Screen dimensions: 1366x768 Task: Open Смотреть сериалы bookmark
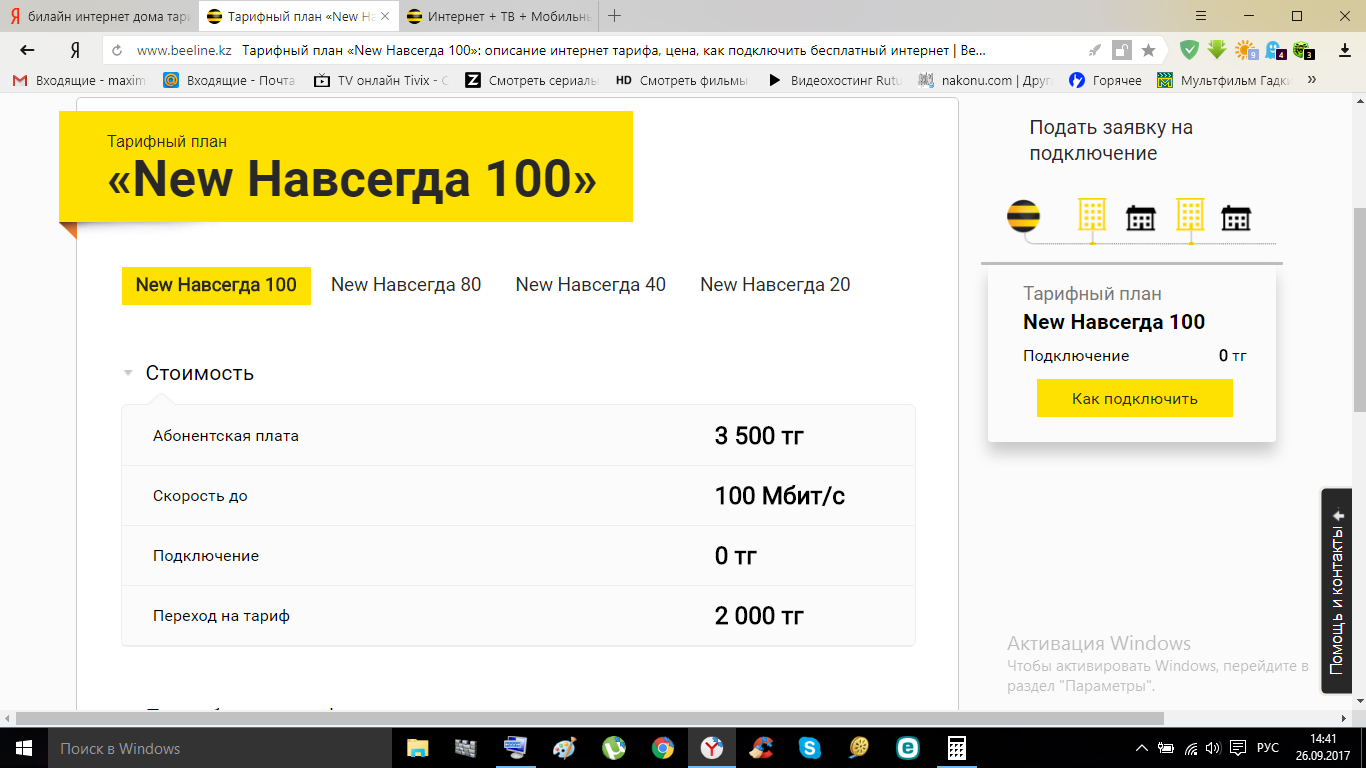(533, 80)
